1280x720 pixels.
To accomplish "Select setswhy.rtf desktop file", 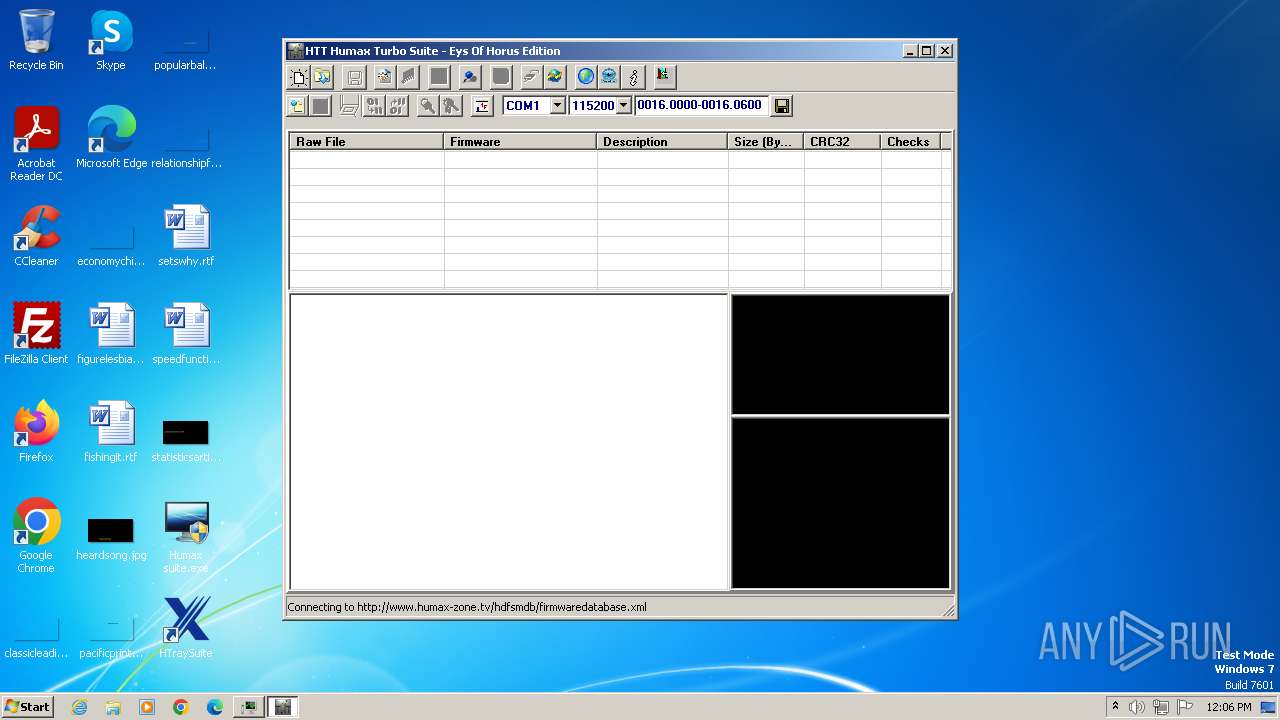I will tap(186, 237).
